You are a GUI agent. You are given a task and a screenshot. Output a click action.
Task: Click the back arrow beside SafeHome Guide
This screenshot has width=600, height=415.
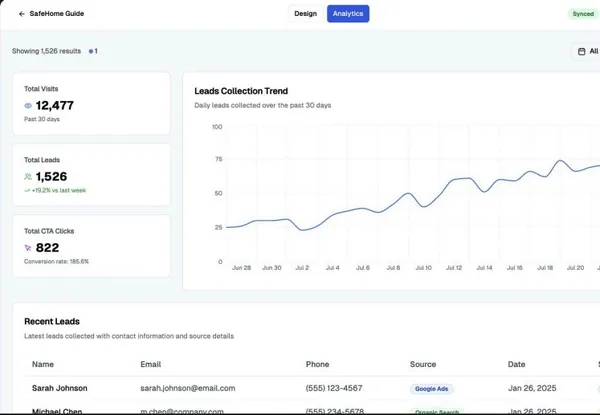[21, 14]
